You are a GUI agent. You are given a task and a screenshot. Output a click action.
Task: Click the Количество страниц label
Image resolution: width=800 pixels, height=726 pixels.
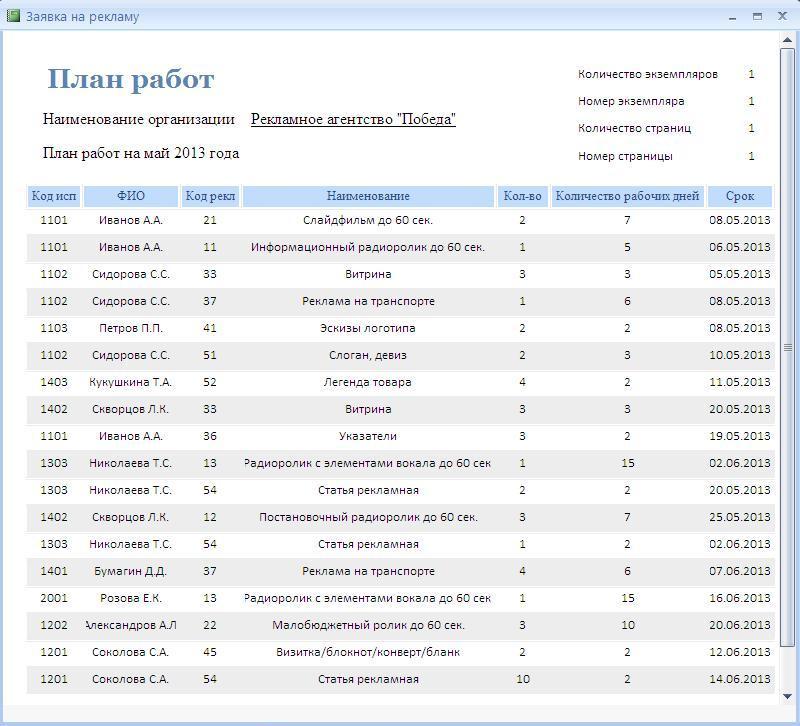pos(634,128)
